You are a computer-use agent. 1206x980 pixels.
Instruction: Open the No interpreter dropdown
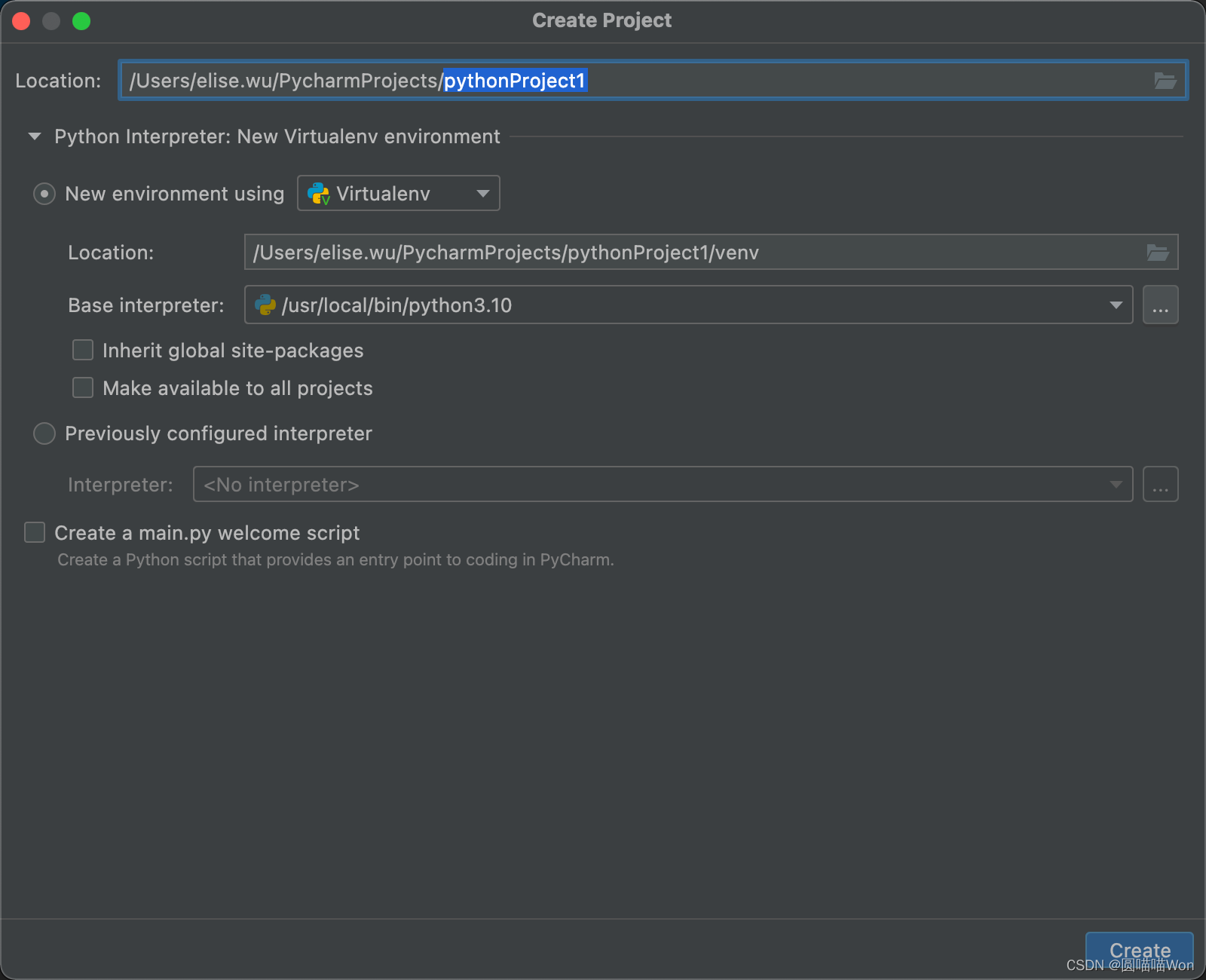663,484
